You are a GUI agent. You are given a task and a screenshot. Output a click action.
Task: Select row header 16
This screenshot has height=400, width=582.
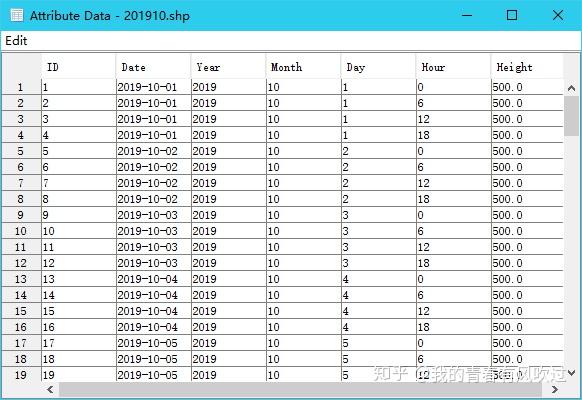click(21, 327)
